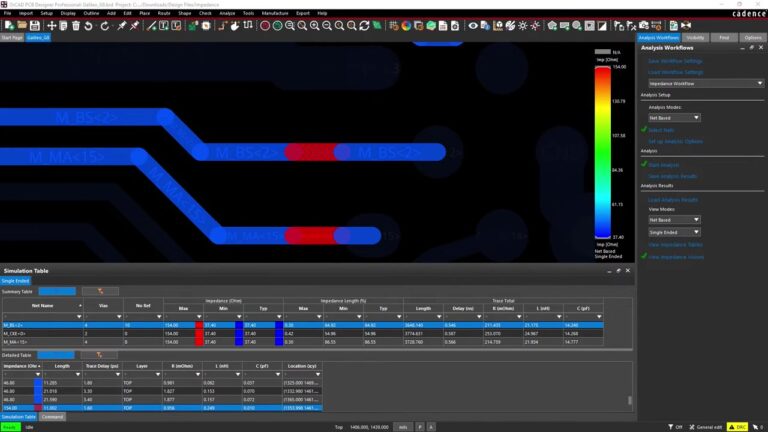The width and height of the screenshot is (768, 432).
Task: Toggle the DRC indicator in status bar
Action: (x=737, y=427)
